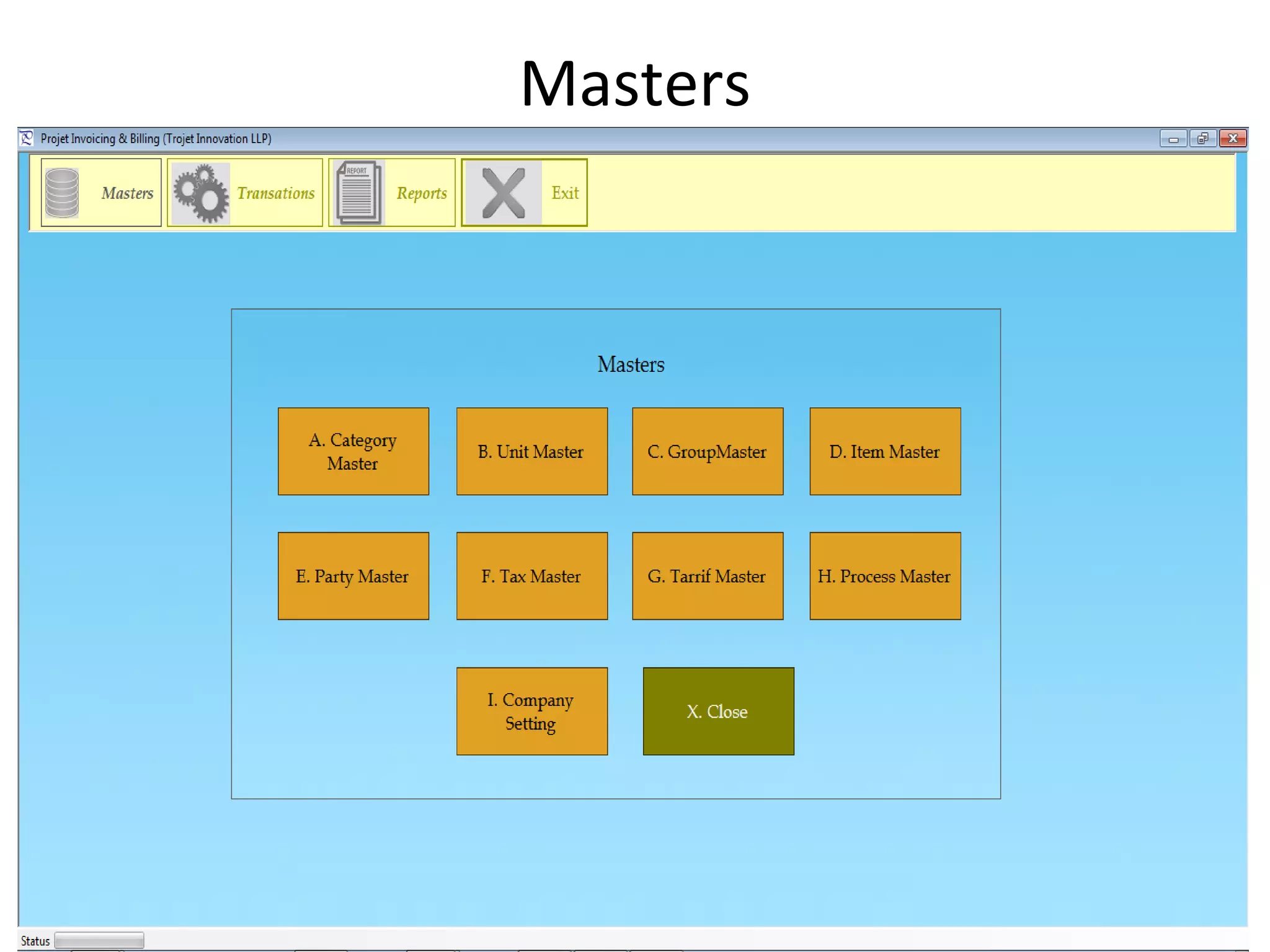
Task: Click the Transactions gears icon
Action: pos(200,193)
